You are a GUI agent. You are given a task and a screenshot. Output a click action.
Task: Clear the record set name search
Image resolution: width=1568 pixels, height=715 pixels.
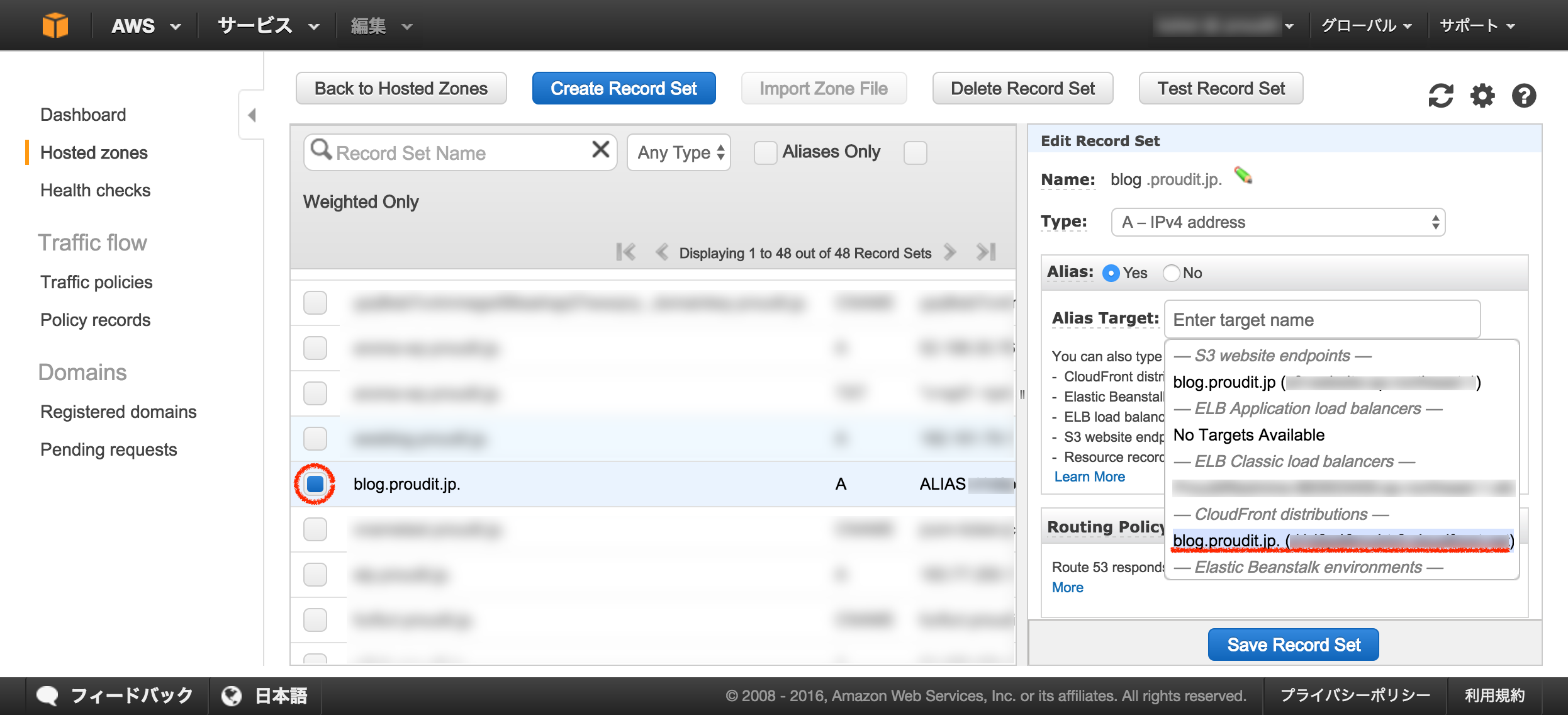coord(600,150)
